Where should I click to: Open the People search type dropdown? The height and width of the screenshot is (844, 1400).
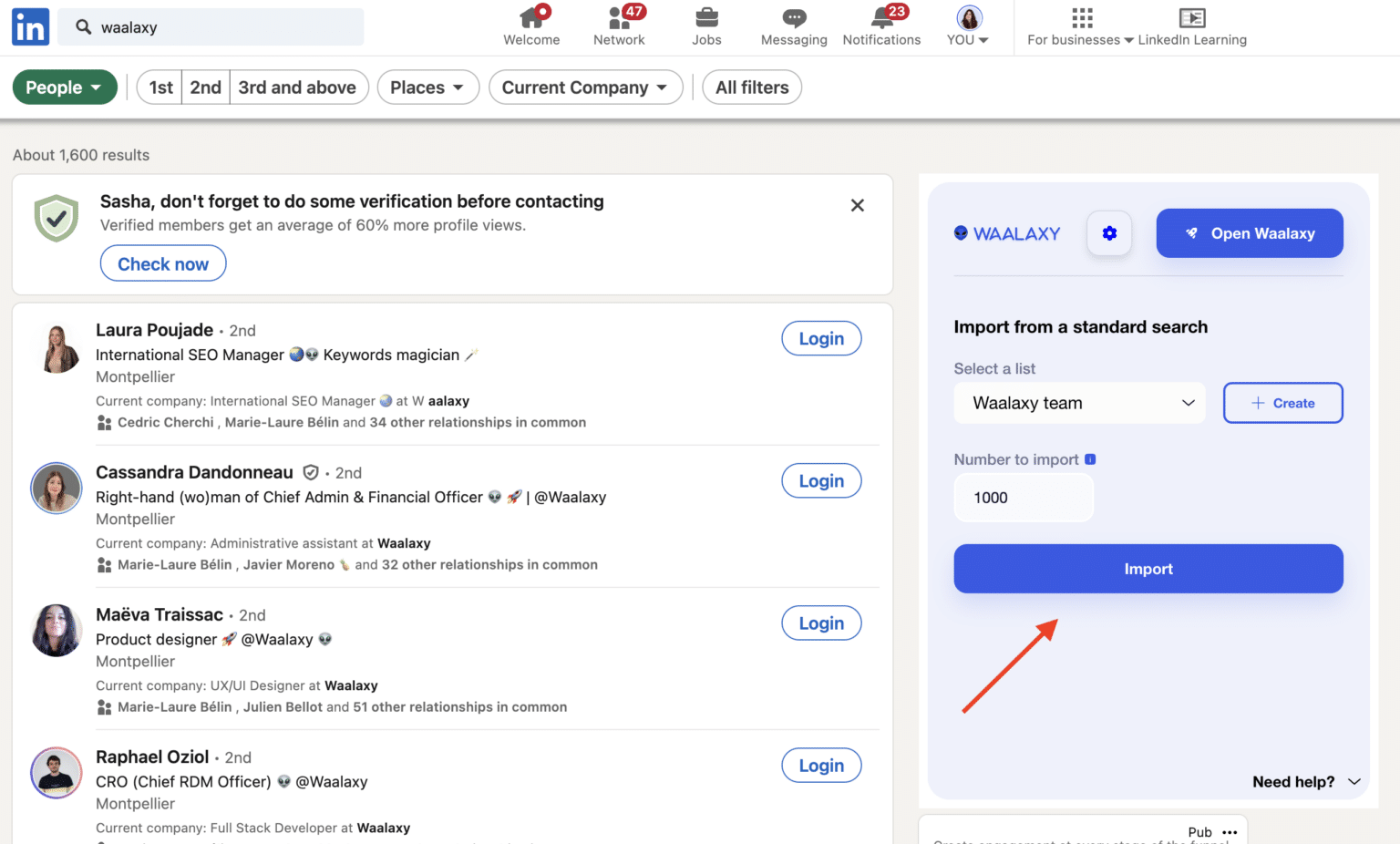(64, 87)
